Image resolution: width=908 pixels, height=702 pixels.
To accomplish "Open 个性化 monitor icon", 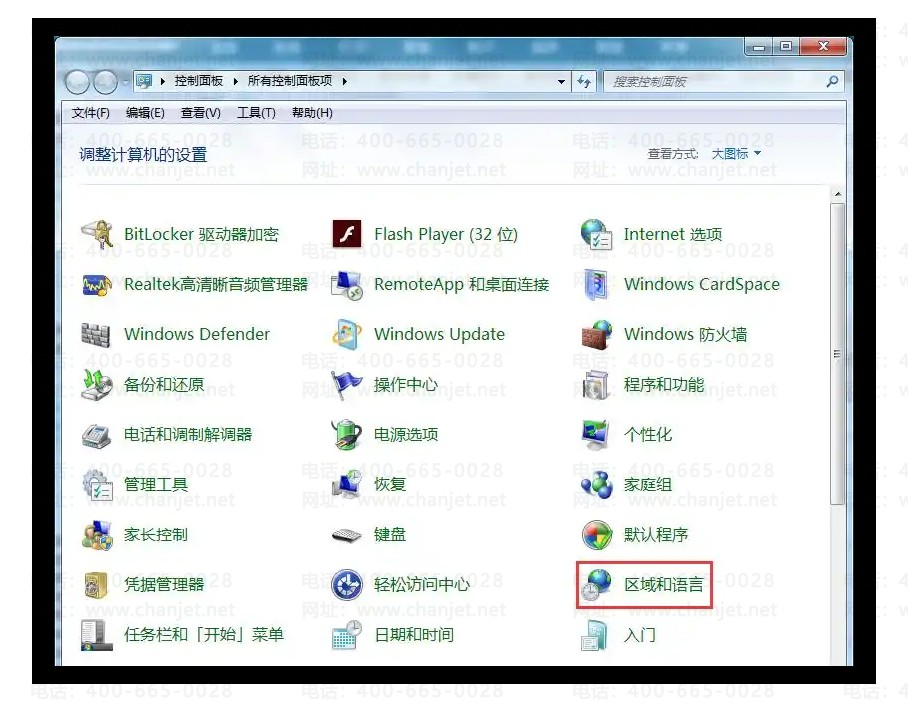I will tap(596, 434).
